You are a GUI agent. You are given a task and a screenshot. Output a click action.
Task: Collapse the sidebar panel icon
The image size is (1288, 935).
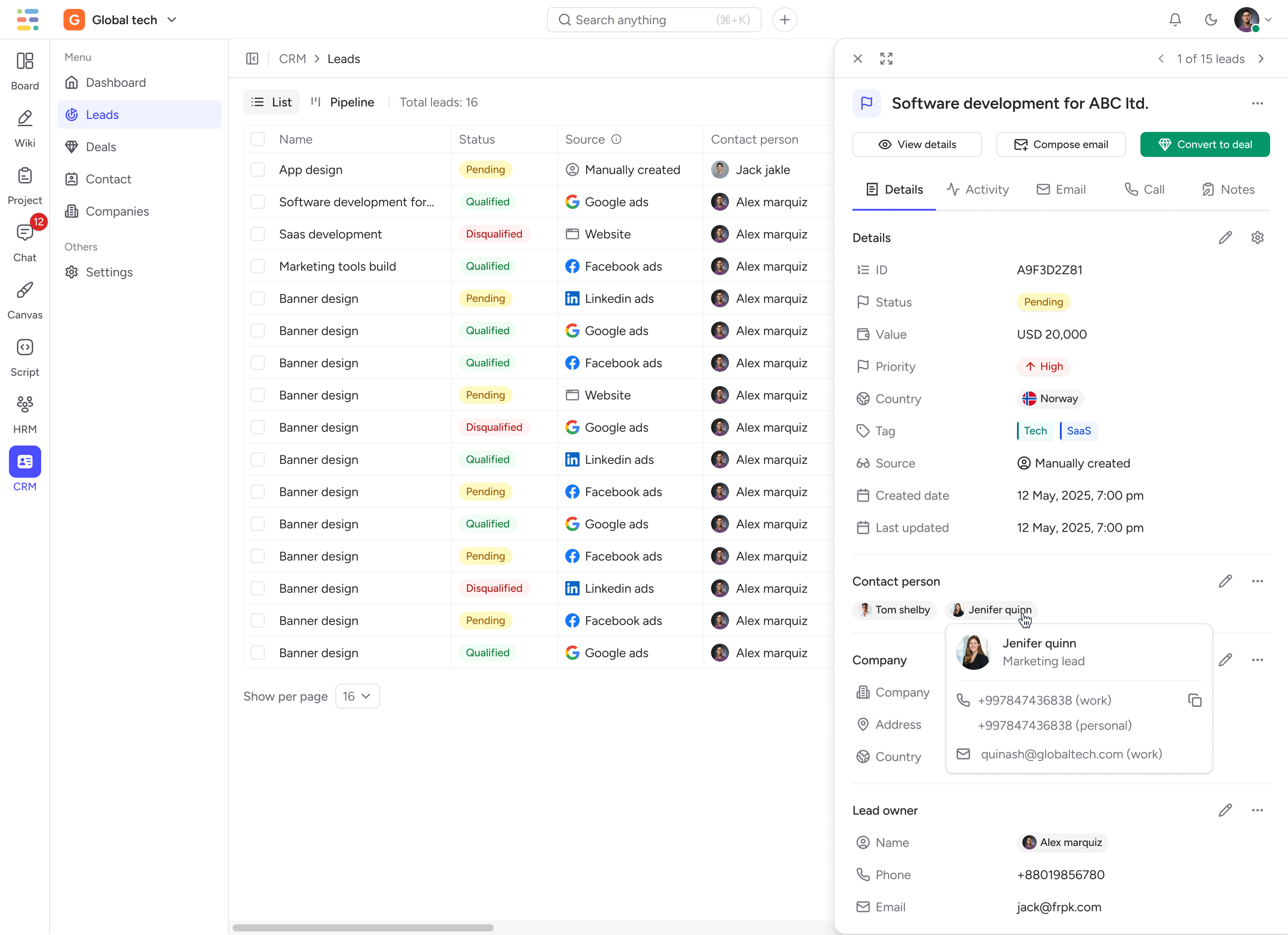point(252,59)
